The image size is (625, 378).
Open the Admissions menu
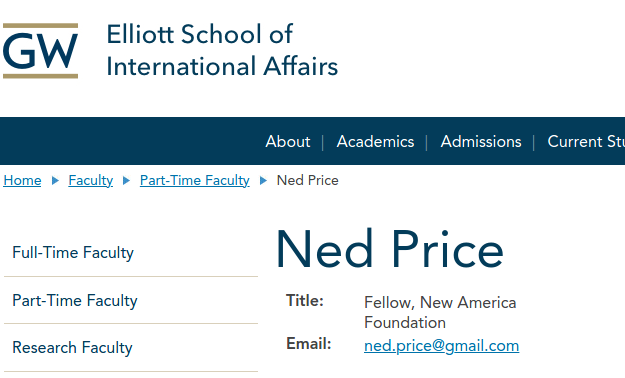[481, 142]
